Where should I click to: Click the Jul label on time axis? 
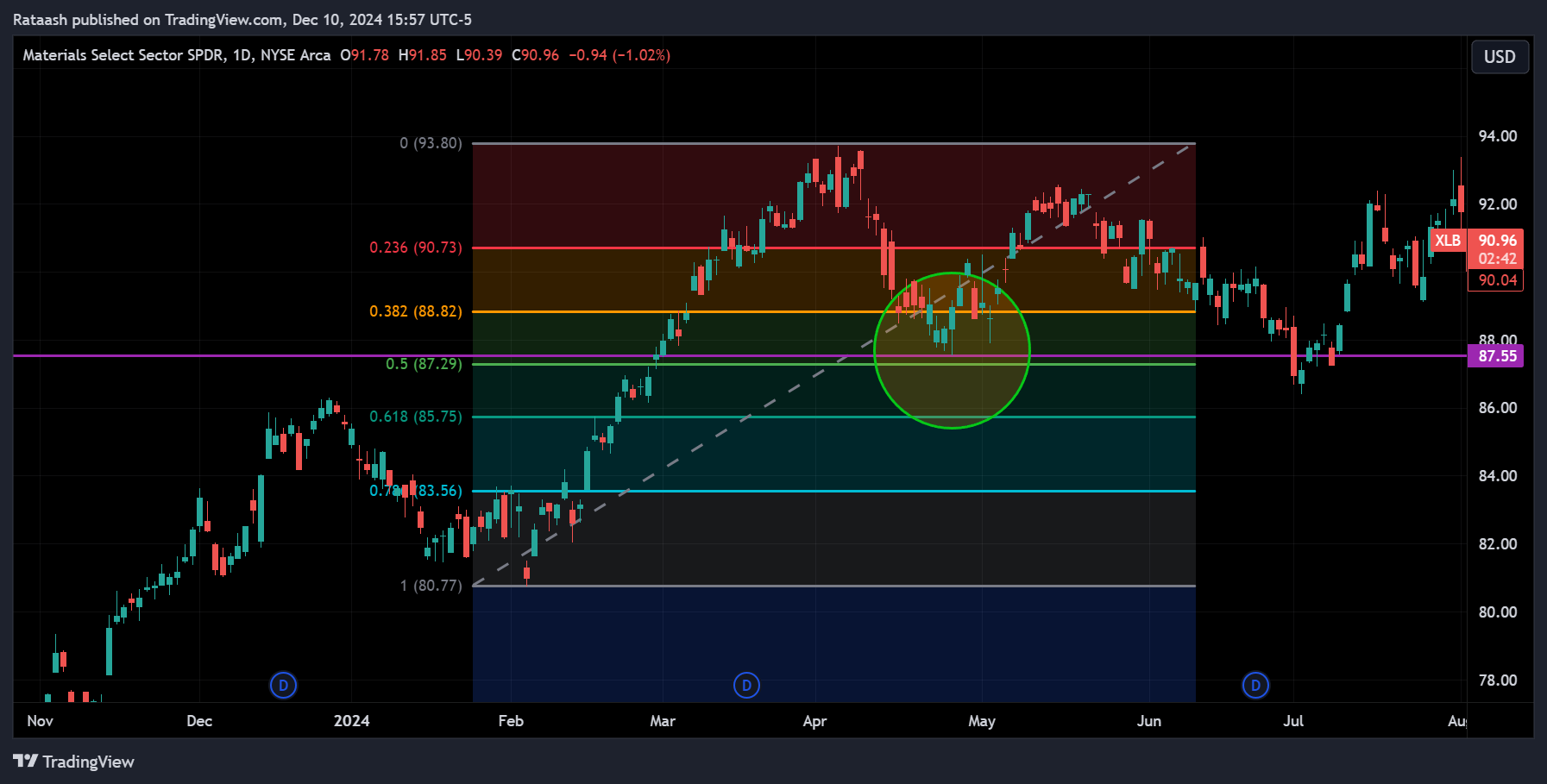pyautogui.click(x=1293, y=721)
